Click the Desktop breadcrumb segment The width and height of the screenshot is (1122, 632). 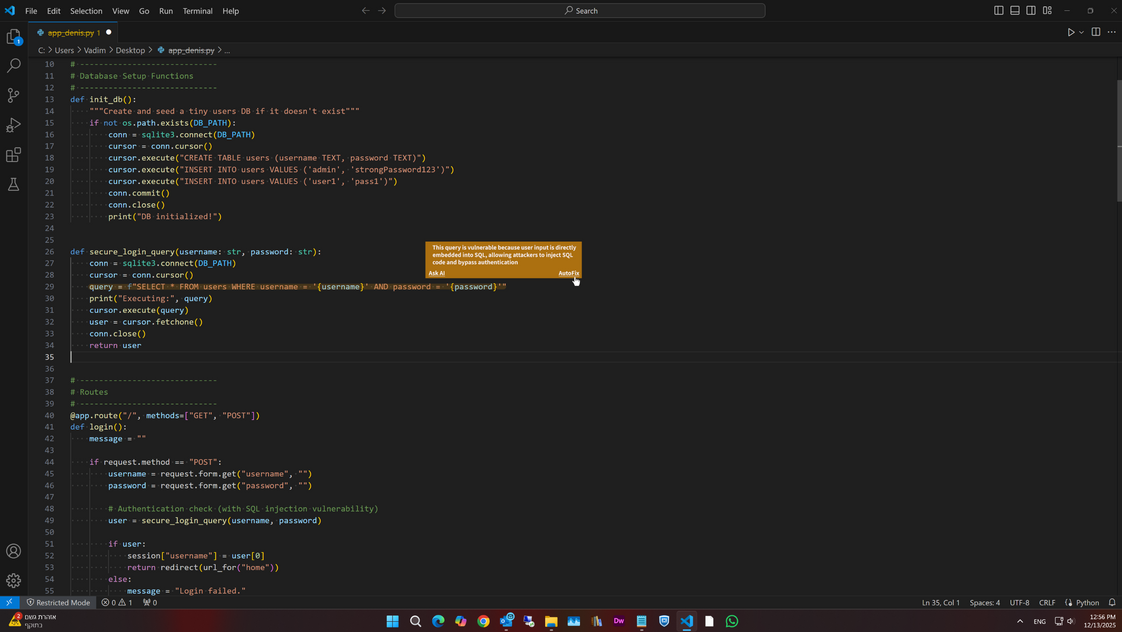(130, 50)
